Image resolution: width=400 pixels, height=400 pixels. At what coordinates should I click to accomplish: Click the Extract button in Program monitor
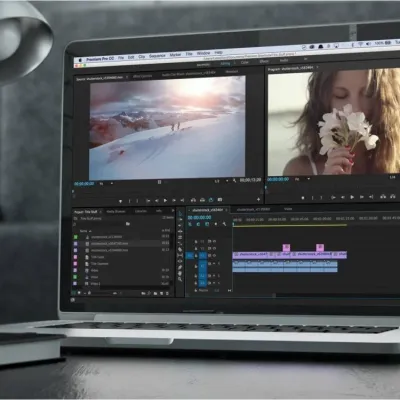tap(393, 197)
